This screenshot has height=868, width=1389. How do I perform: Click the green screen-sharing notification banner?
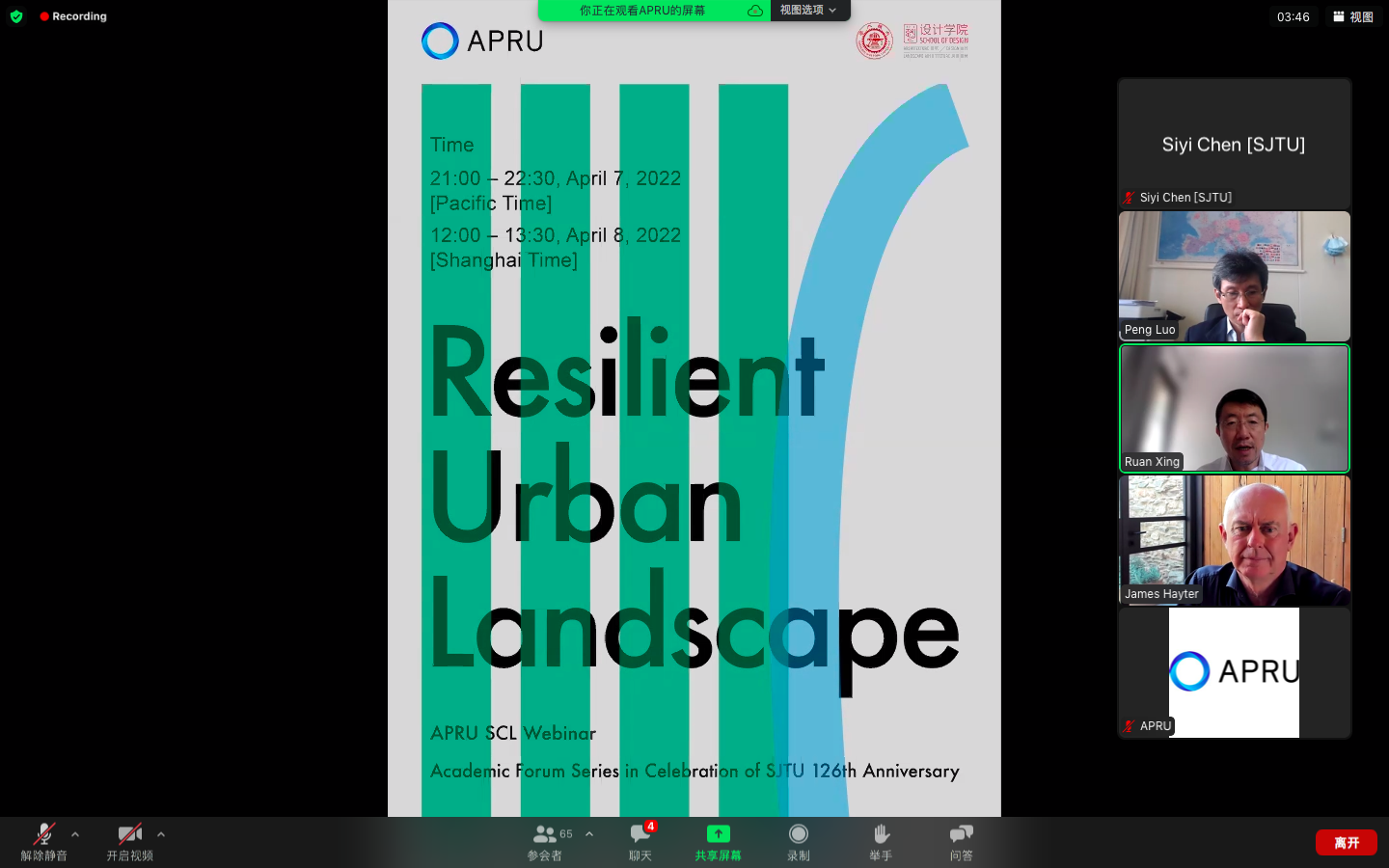(654, 10)
